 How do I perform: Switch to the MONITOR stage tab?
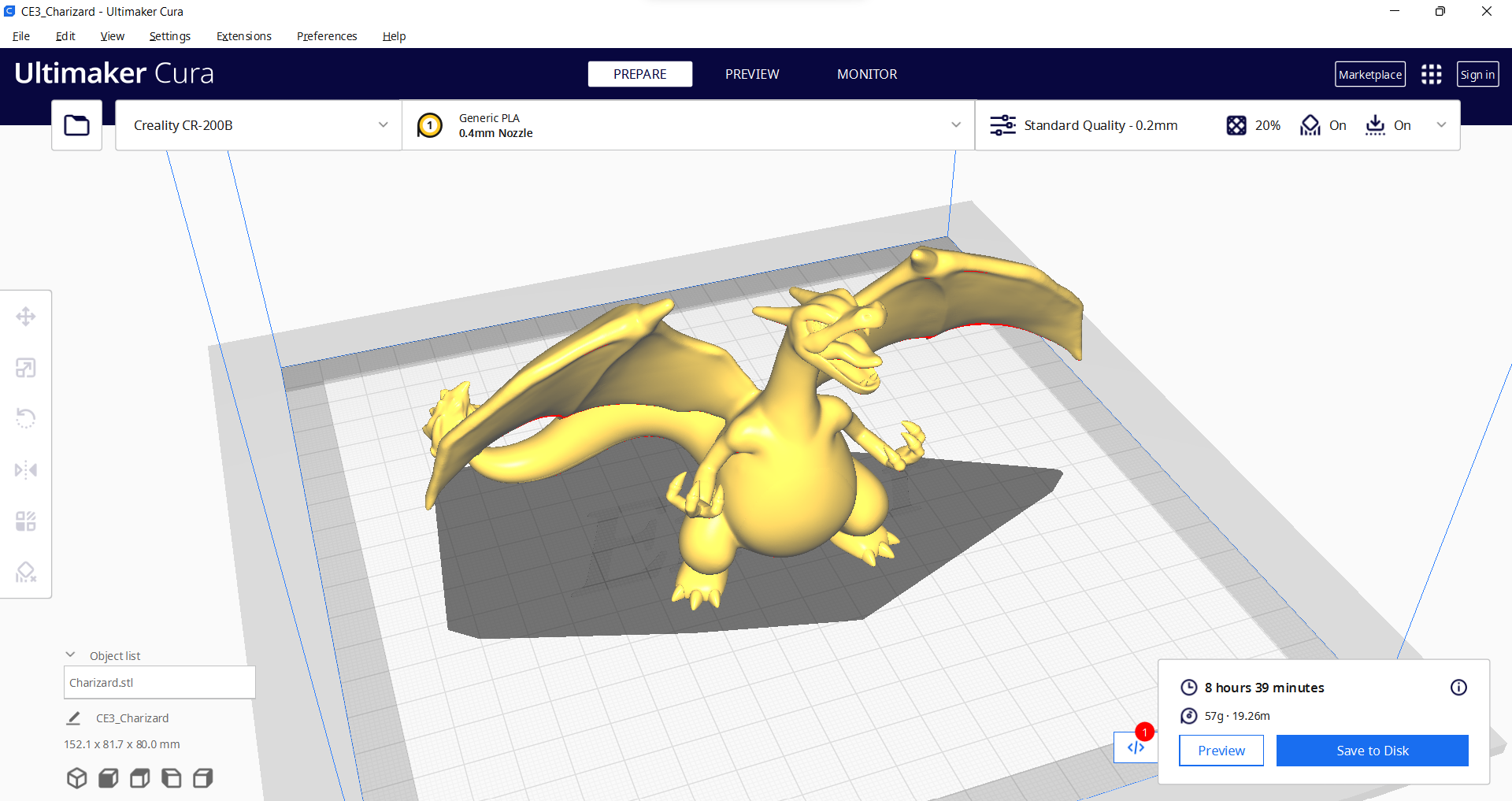[867, 74]
